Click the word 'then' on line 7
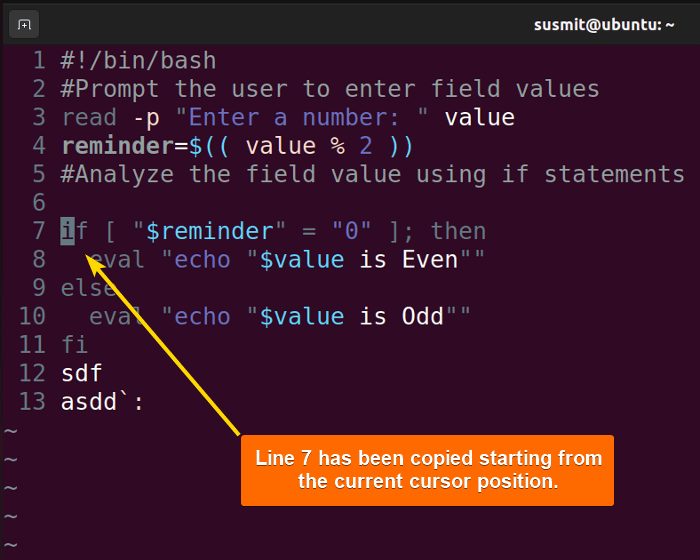 (x=458, y=231)
